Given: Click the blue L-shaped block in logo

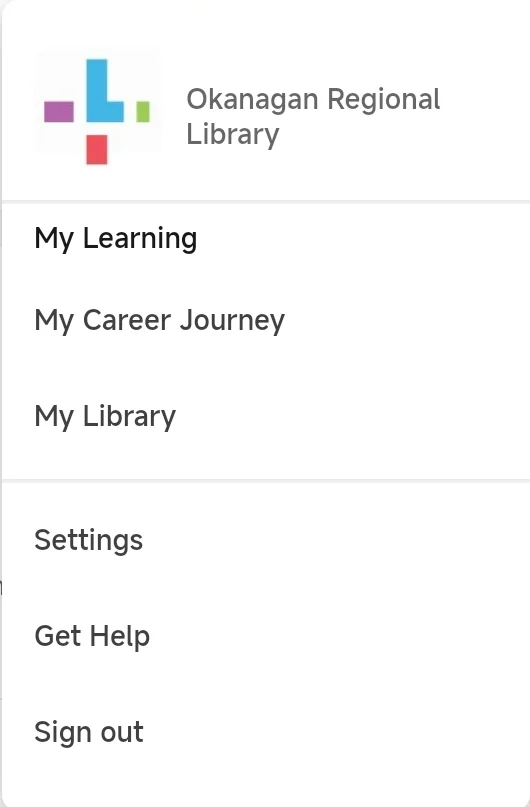Looking at the screenshot, I should [x=102, y=91].
